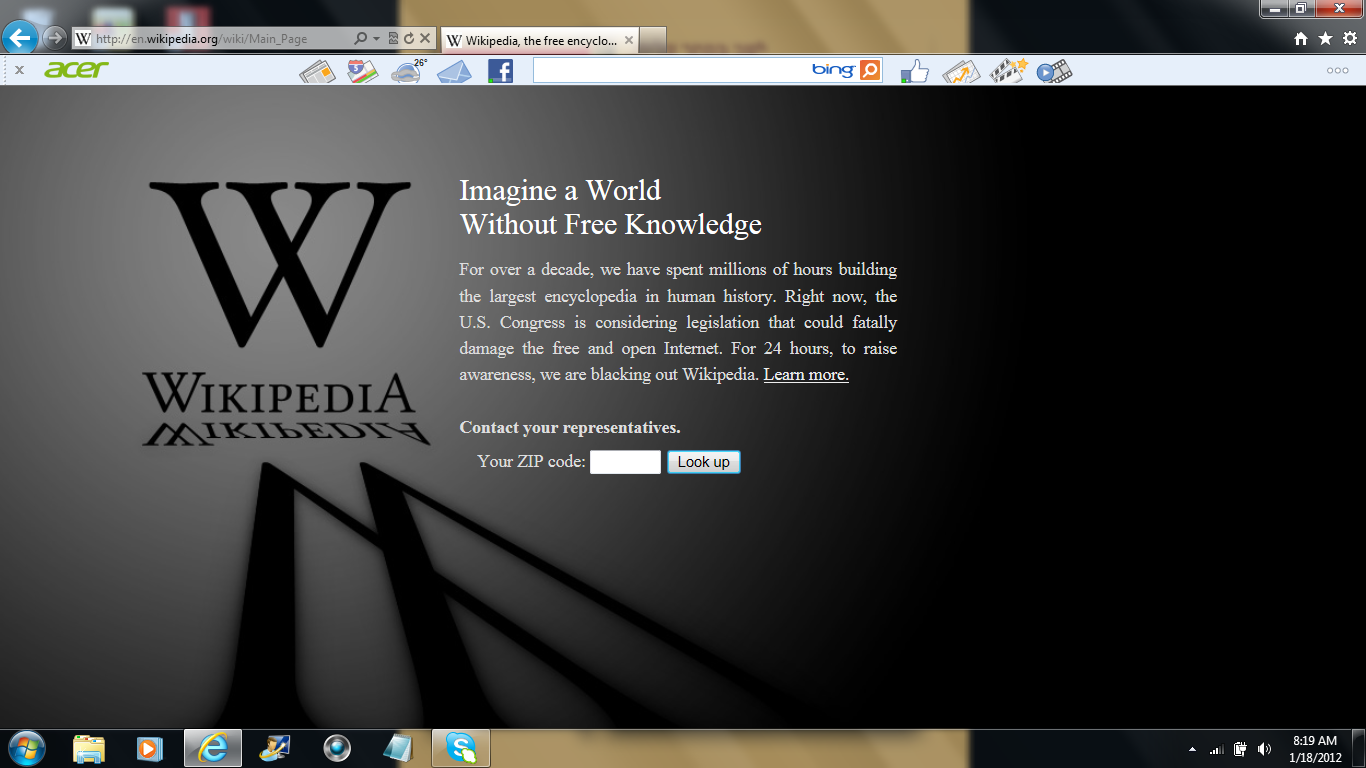Click the Look up button

tap(704, 462)
